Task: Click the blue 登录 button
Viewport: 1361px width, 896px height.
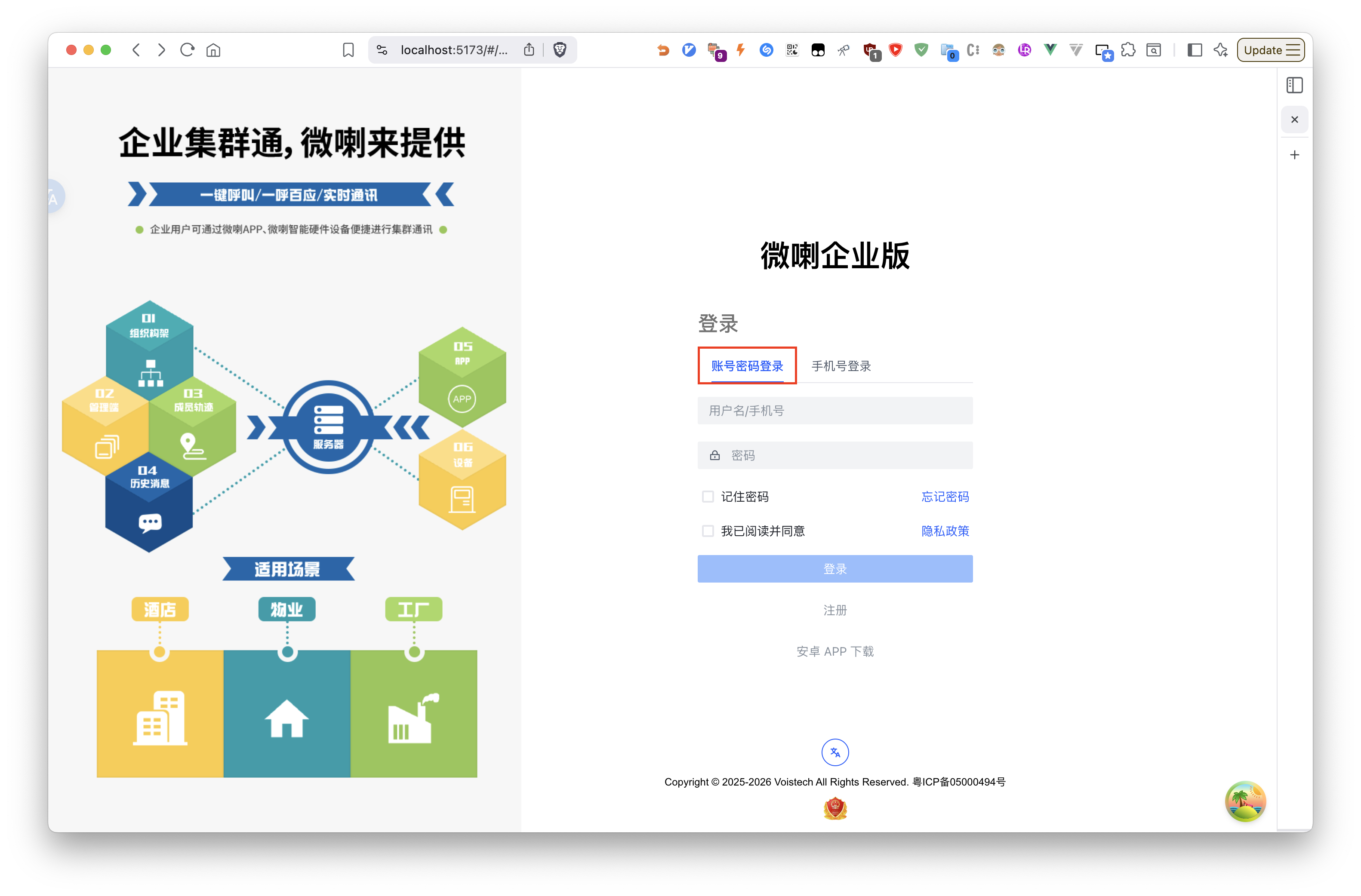Action: point(835,568)
